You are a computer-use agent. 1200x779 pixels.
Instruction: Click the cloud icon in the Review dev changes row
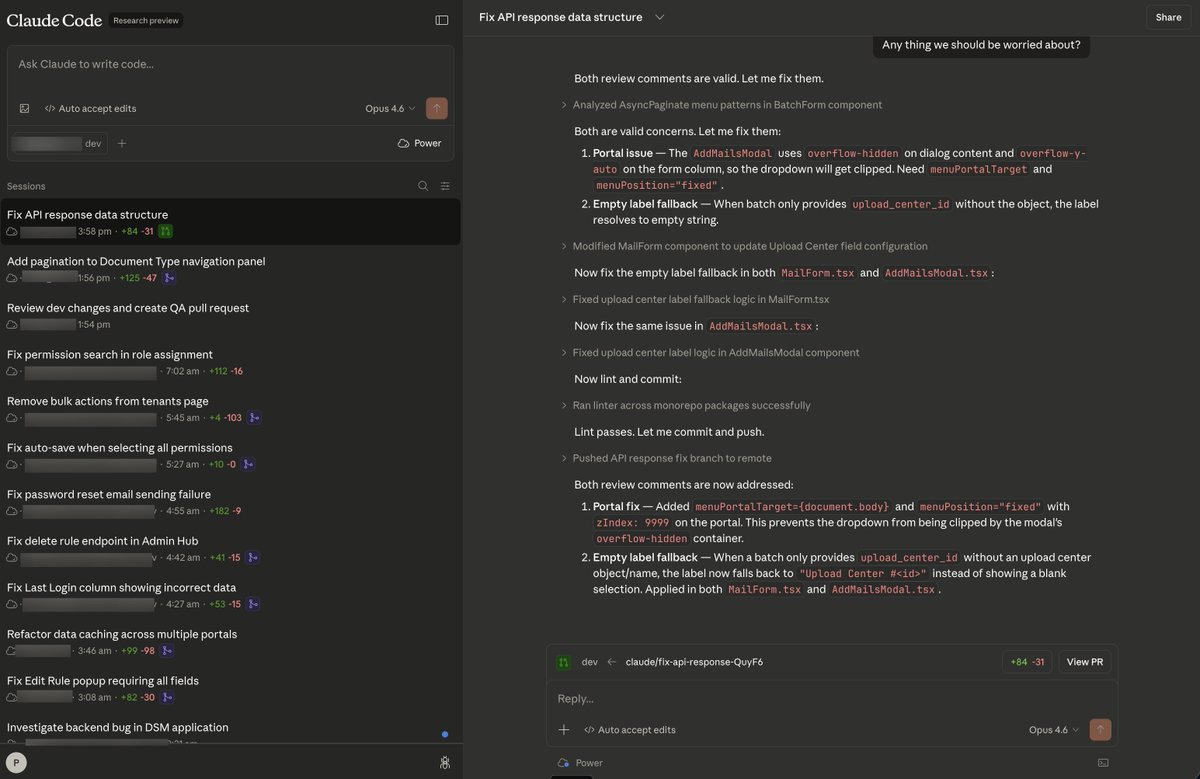pos(12,324)
